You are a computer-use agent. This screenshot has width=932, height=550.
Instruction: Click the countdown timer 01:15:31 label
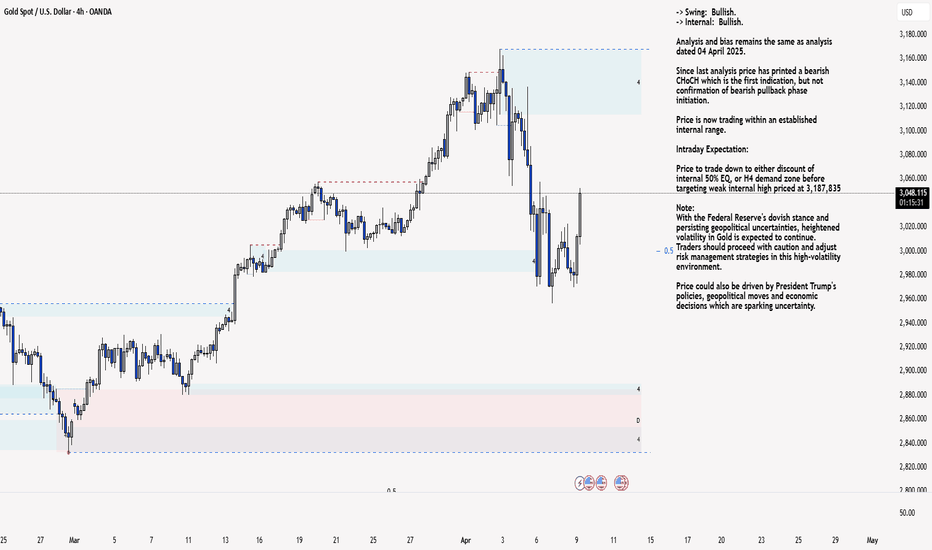pyautogui.click(x=912, y=203)
